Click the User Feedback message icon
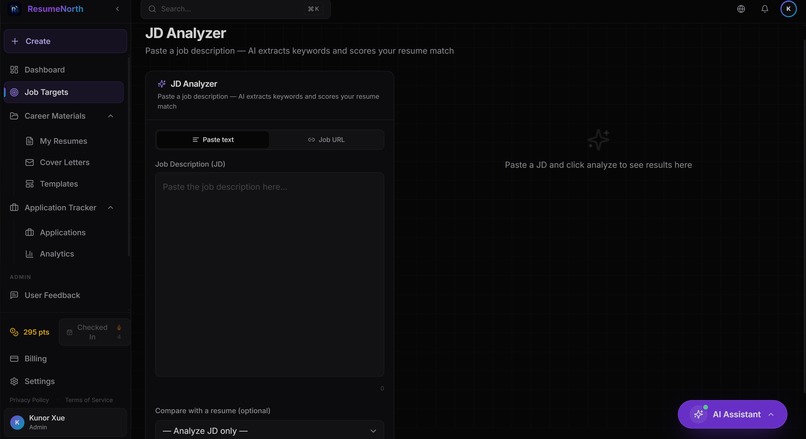Screen dimensions: 806x439 click(14, 295)
